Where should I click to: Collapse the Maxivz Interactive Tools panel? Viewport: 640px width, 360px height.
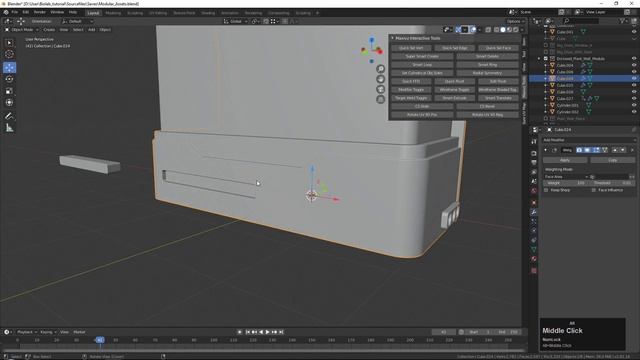pos(392,38)
